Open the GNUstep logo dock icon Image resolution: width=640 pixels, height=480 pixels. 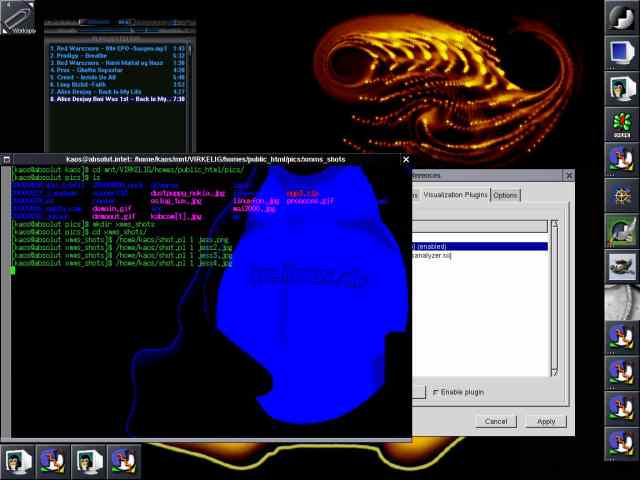point(622,17)
